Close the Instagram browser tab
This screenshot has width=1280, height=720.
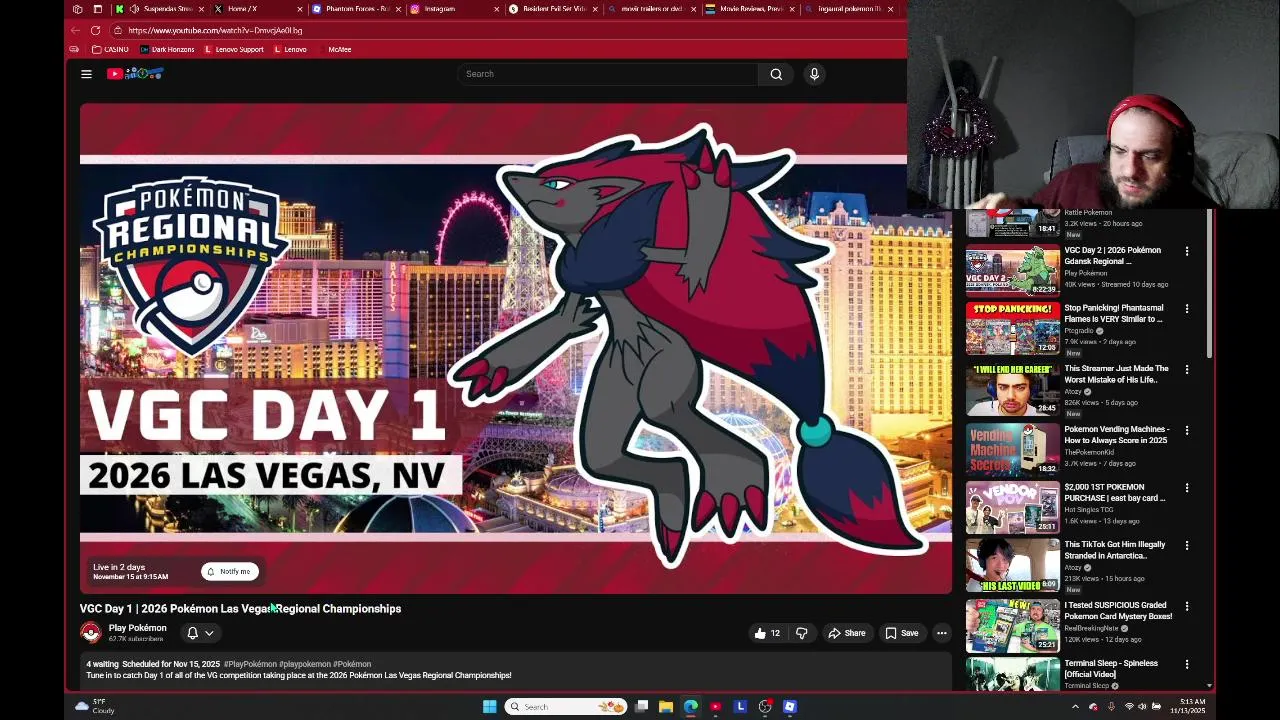(x=496, y=9)
